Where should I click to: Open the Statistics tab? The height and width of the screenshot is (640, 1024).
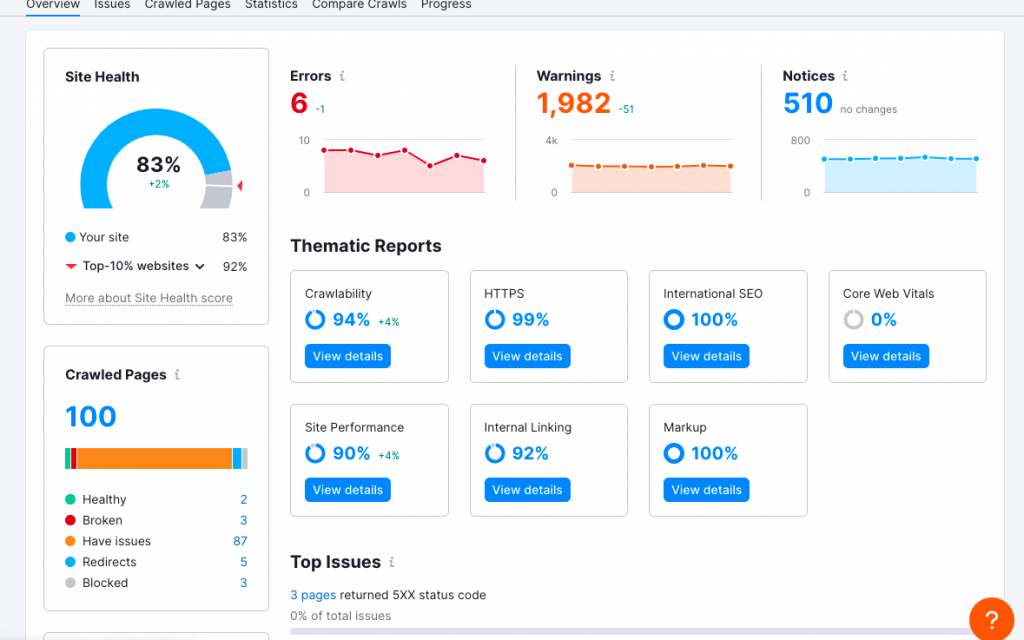[271, 5]
